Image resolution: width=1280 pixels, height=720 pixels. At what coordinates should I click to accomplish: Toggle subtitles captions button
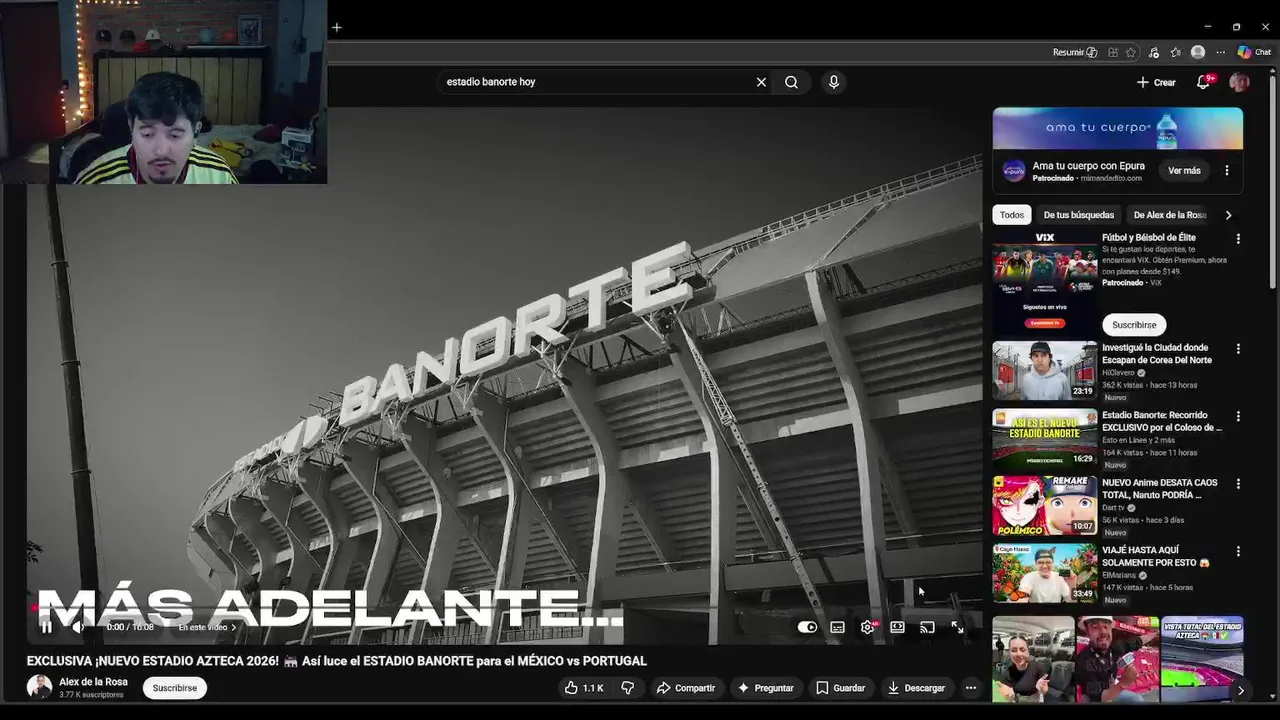point(837,627)
